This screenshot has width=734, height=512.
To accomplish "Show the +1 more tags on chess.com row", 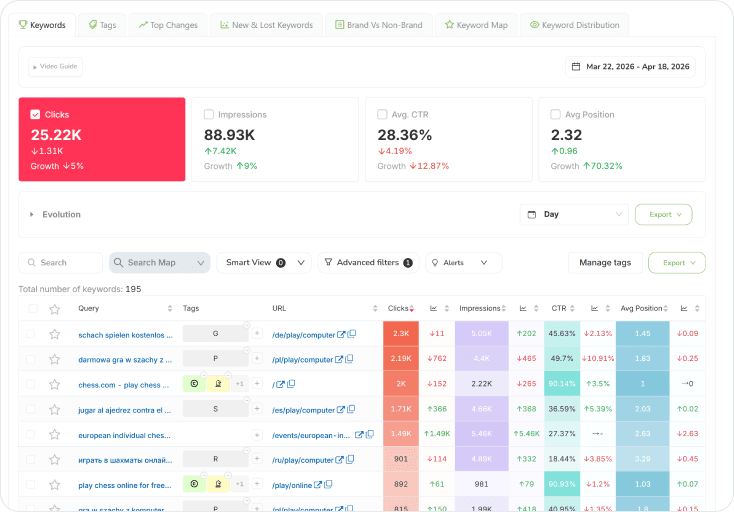I will (240, 384).
